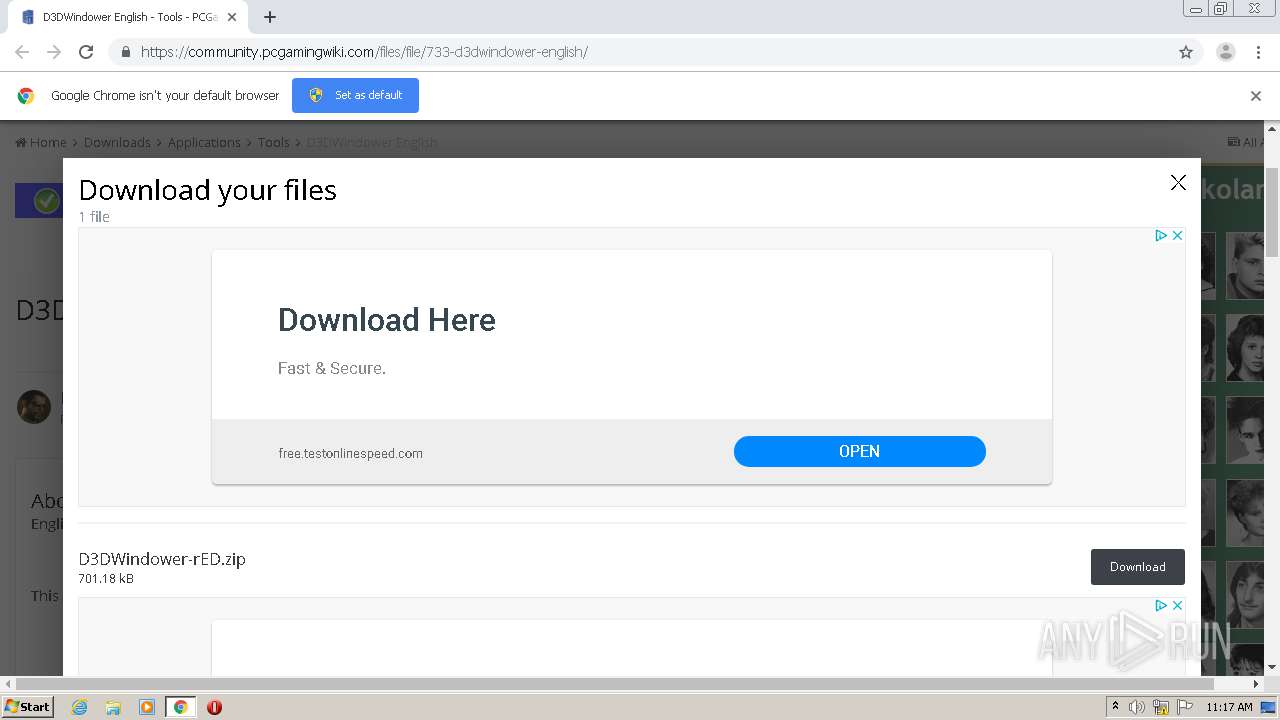
Task: Click the network tray icon
Action: pyautogui.click(x=1161, y=707)
